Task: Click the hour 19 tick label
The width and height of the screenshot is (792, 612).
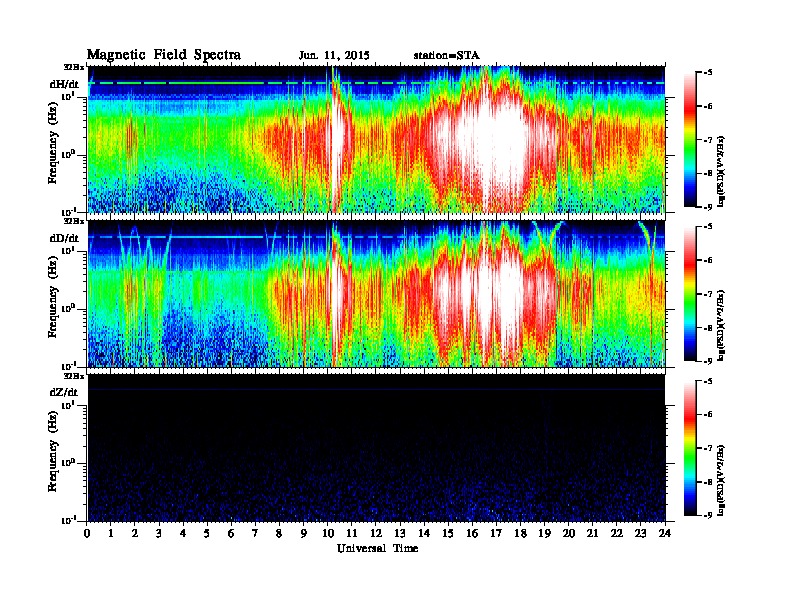Action: [544, 533]
